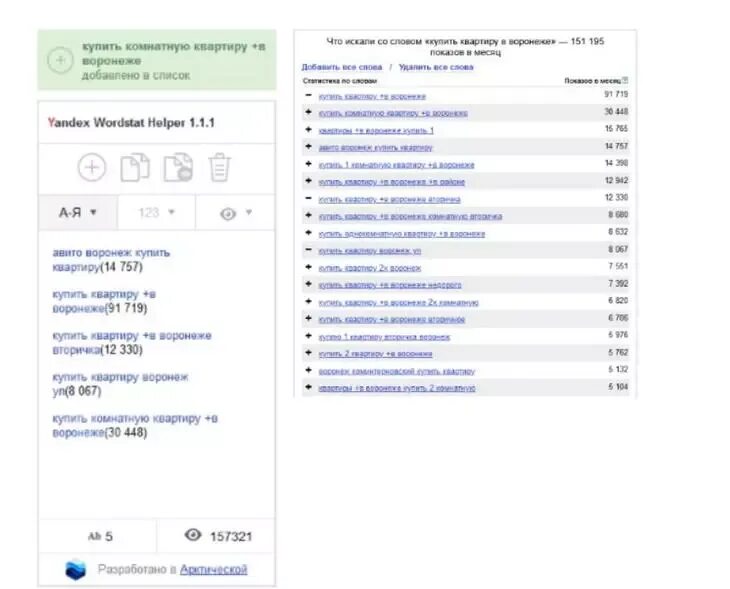Open link 'квартиры +в воронеже купить 1'
Screen dimensions: 730x589
(376, 130)
